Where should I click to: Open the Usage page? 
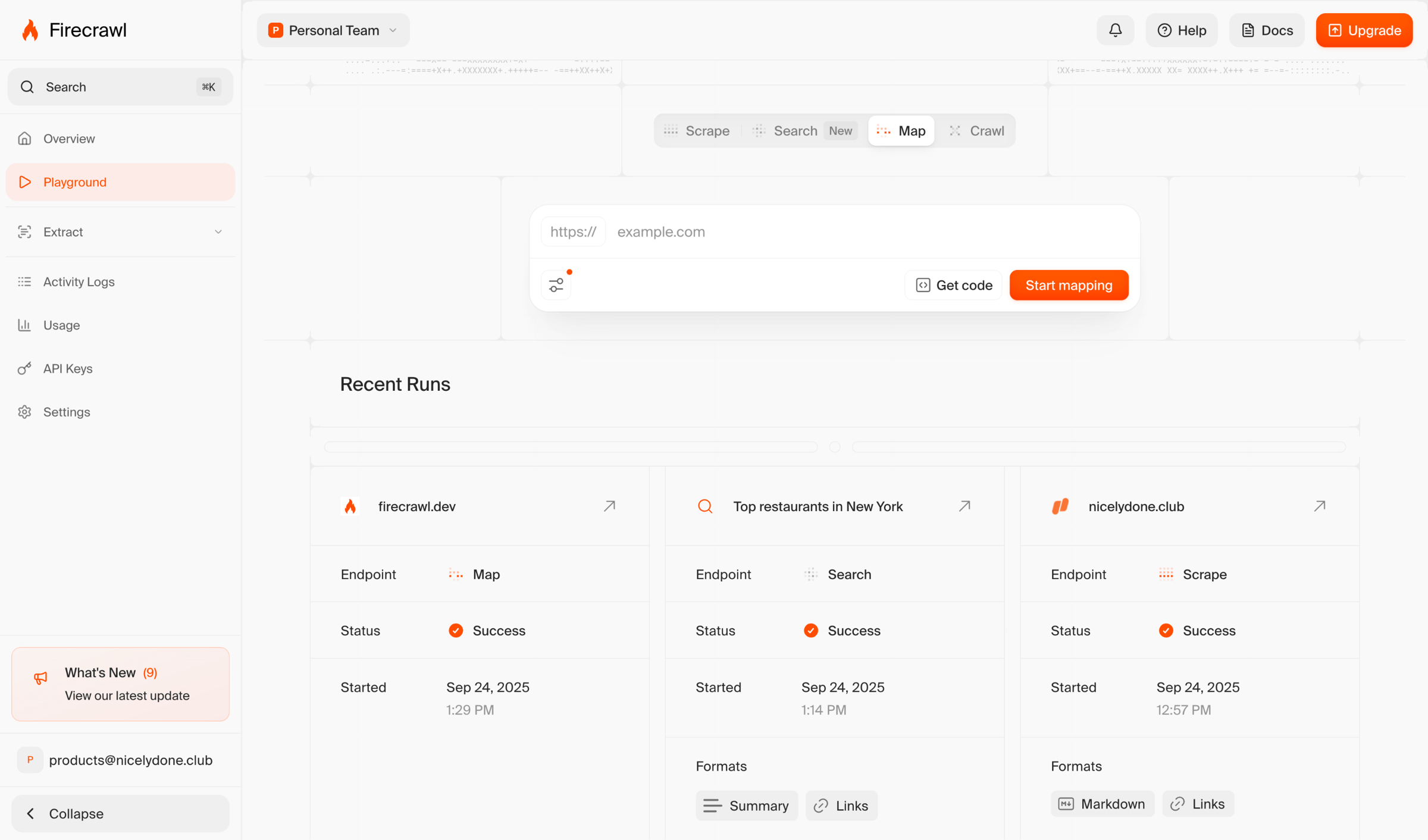click(120, 325)
